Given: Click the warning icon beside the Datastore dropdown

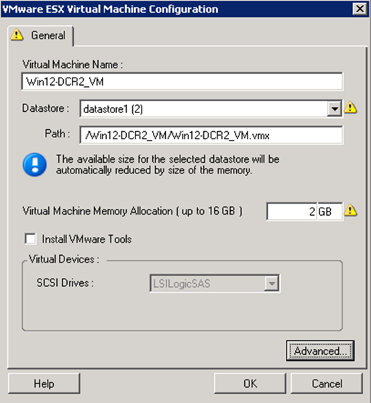Looking at the screenshot, I should click(x=351, y=108).
